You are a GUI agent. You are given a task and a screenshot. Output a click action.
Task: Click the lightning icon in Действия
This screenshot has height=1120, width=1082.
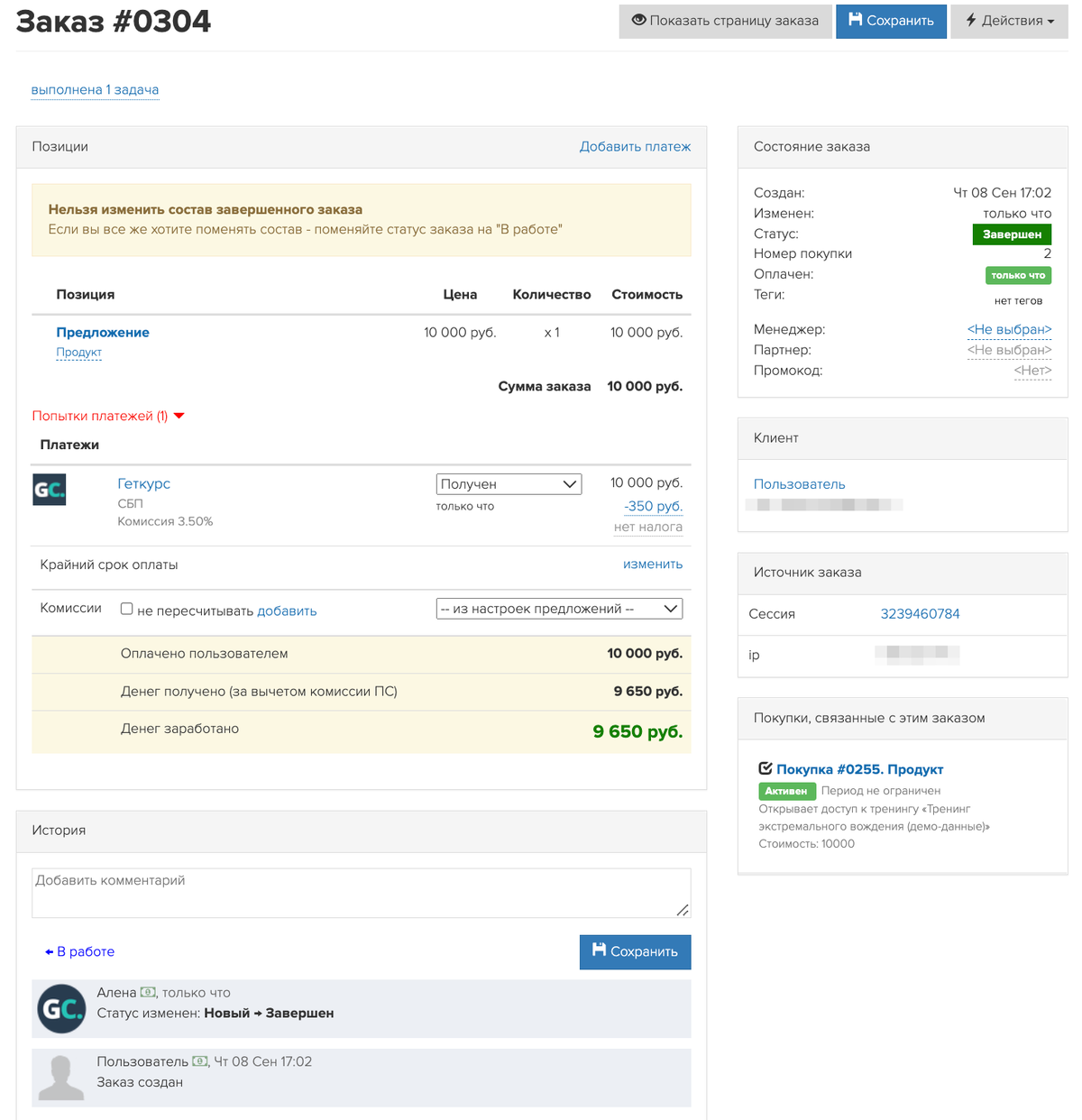[971, 20]
